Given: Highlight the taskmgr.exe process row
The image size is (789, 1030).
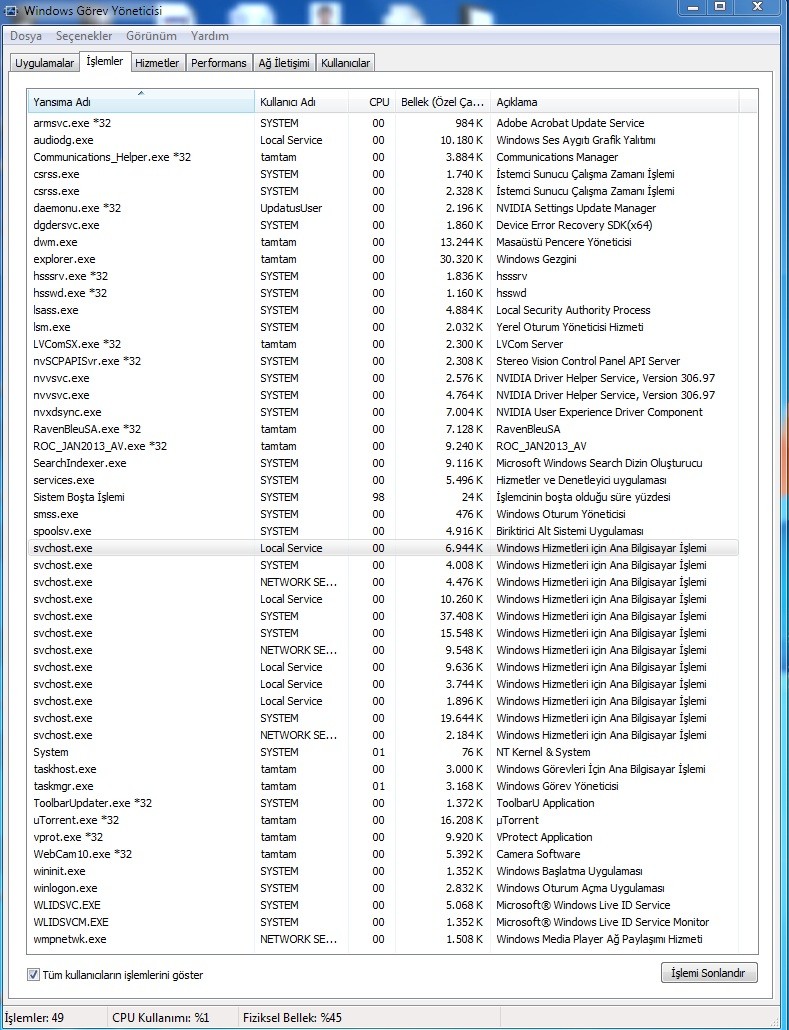Looking at the screenshot, I should point(63,786).
